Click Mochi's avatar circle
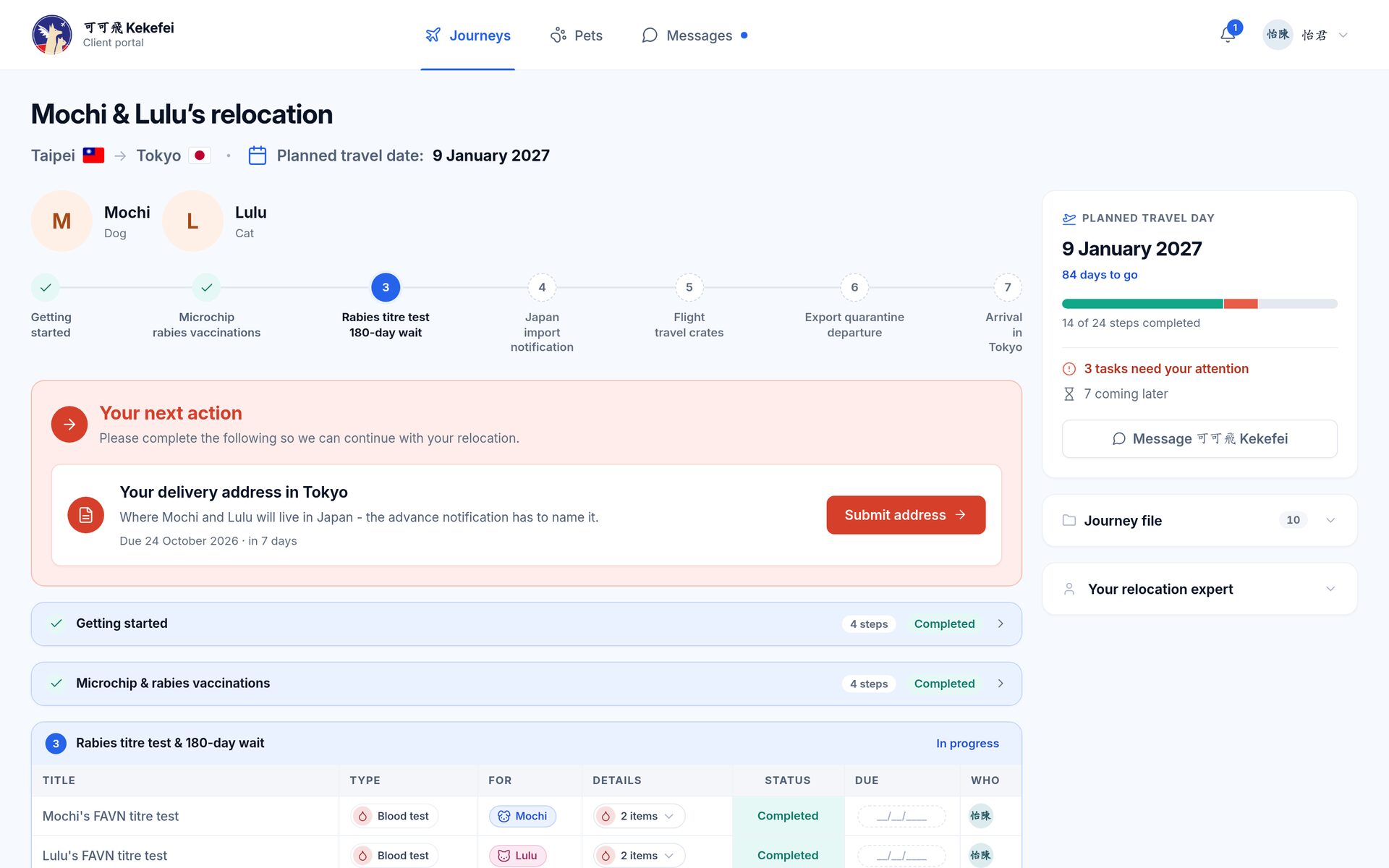 61,221
